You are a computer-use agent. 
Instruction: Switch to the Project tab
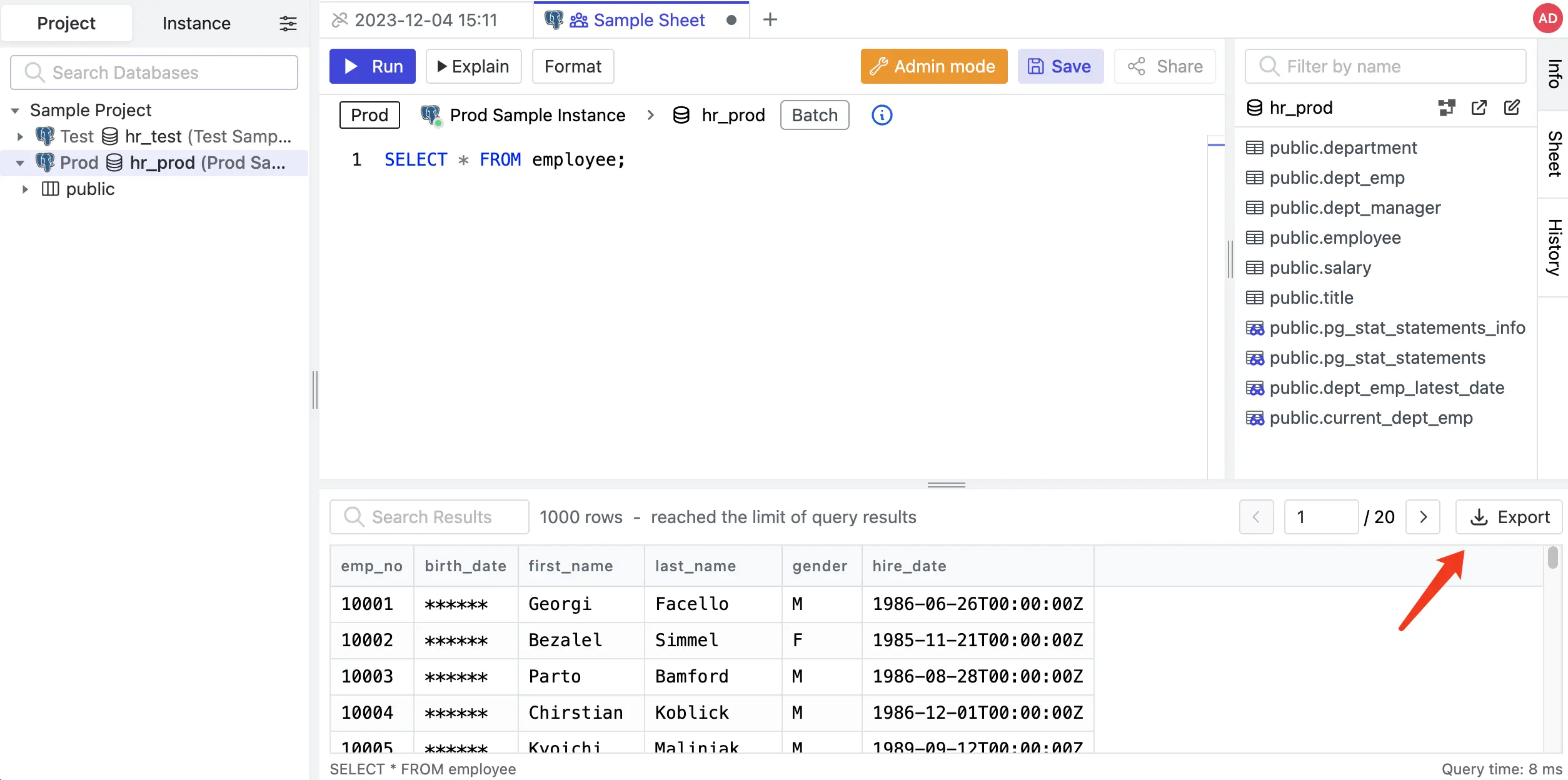coord(66,23)
